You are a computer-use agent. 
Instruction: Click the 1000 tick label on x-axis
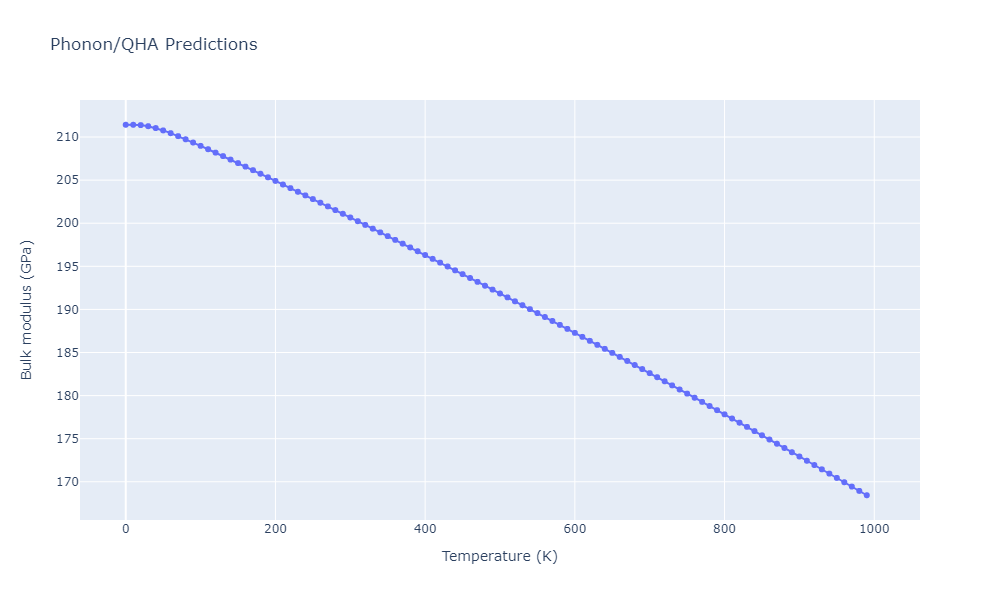pos(874,529)
